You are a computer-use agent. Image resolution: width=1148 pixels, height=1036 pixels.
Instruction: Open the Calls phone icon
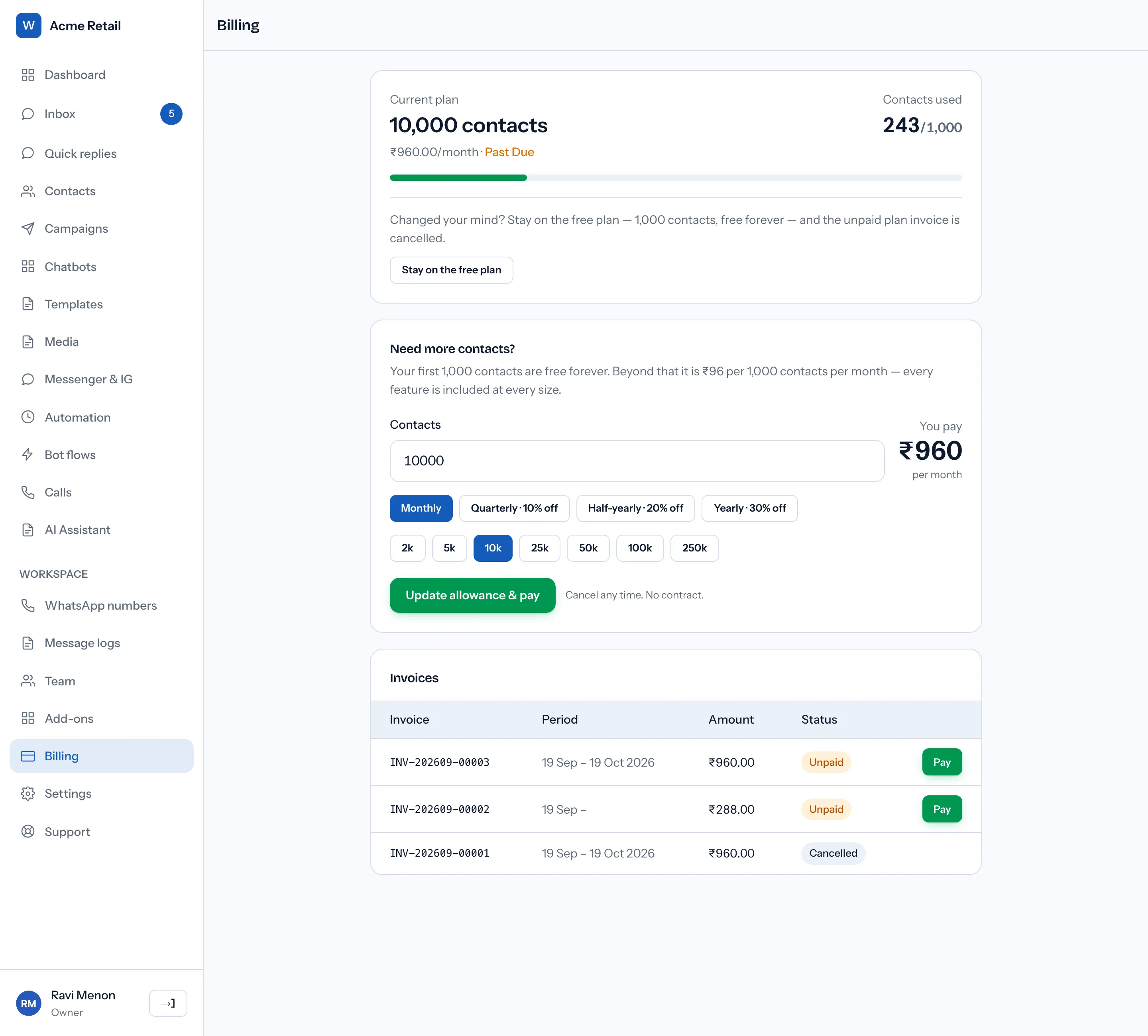point(28,492)
